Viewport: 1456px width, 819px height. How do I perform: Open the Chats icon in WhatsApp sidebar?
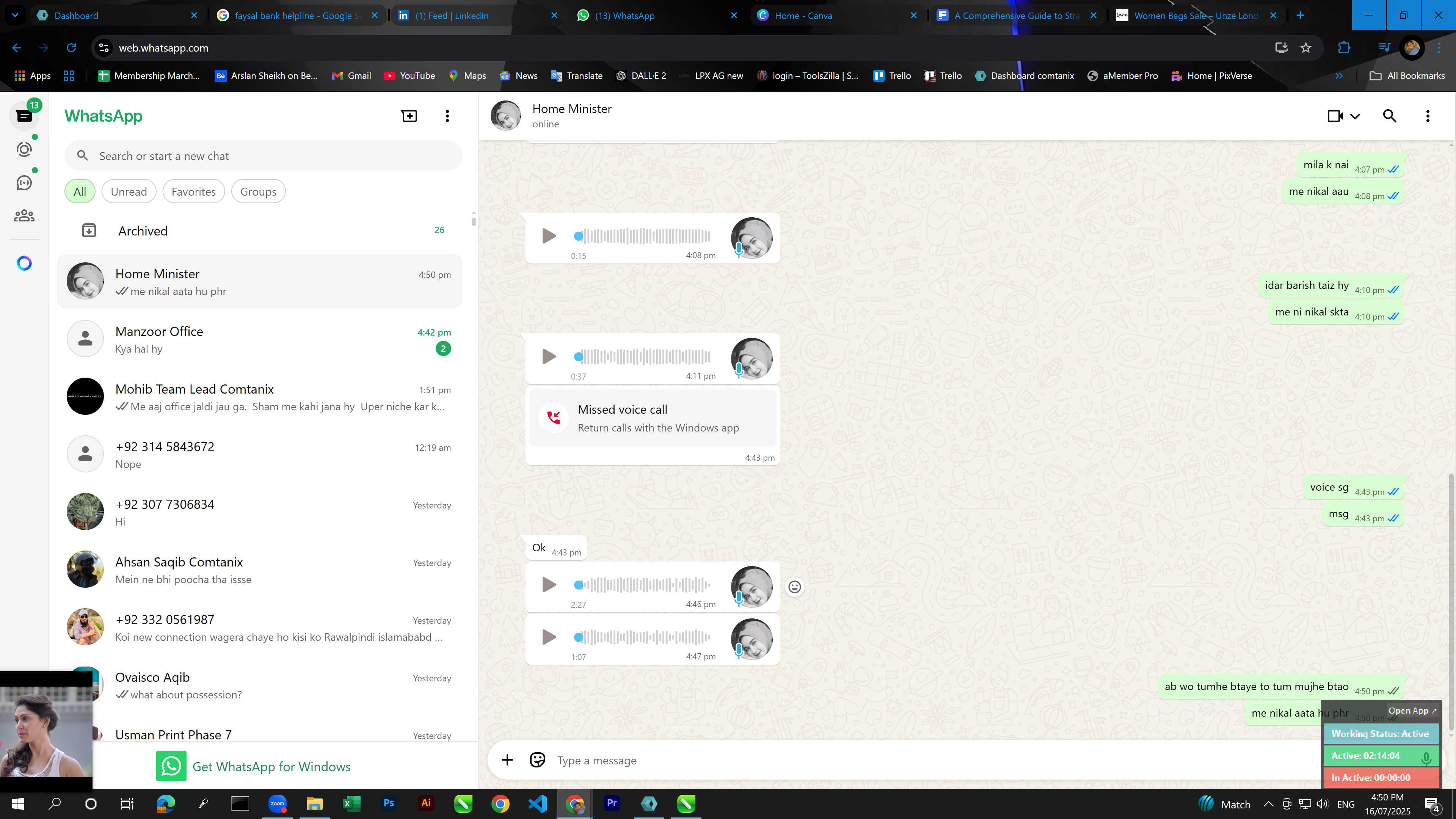(24, 116)
